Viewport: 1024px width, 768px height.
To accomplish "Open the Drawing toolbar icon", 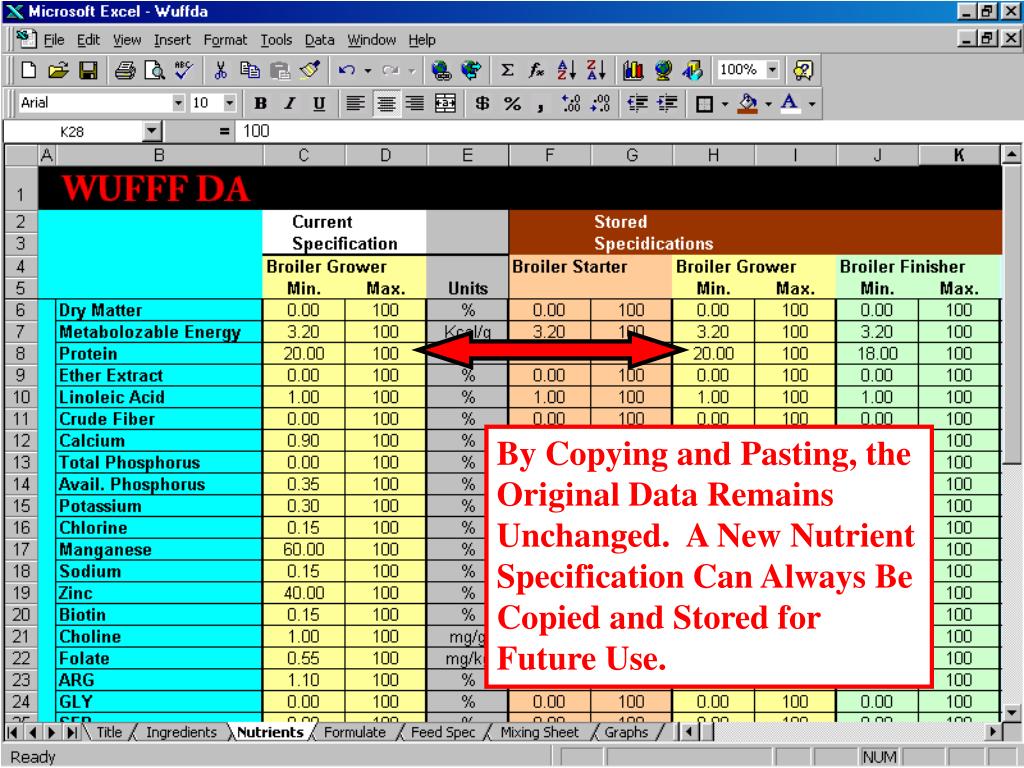I will point(693,70).
